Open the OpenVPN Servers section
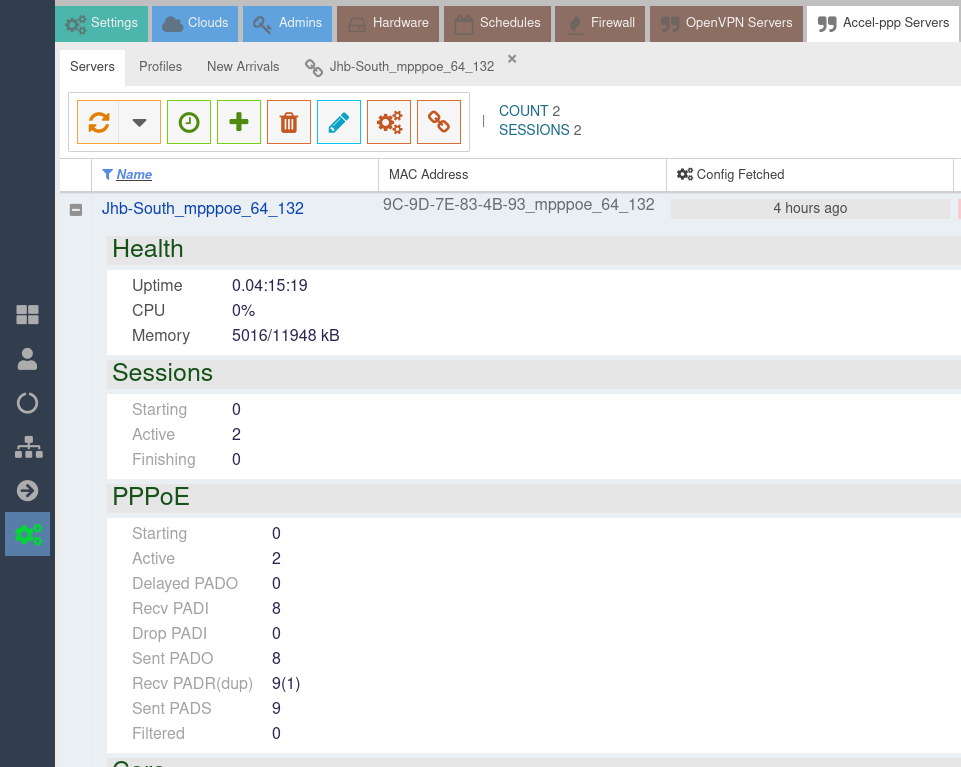This screenshot has height=767, width=961. pos(727,22)
